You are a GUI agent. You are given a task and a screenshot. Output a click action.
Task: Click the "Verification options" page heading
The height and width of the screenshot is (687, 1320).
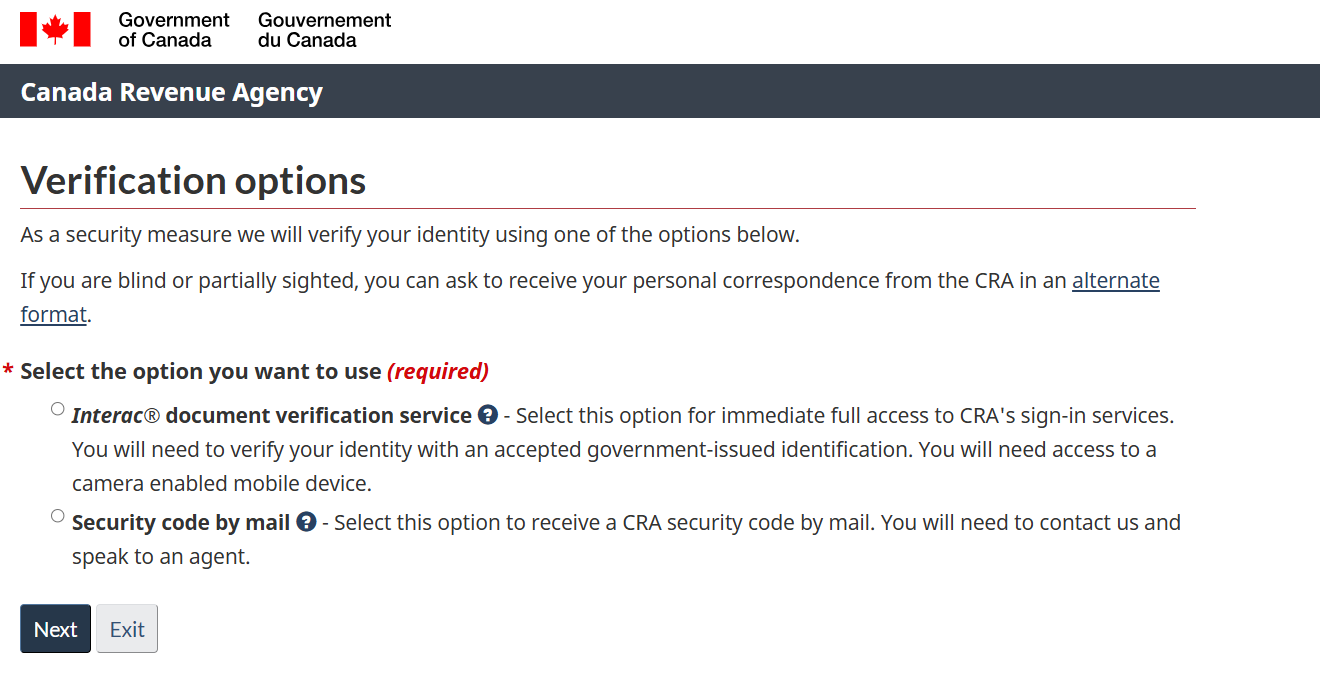[193, 181]
